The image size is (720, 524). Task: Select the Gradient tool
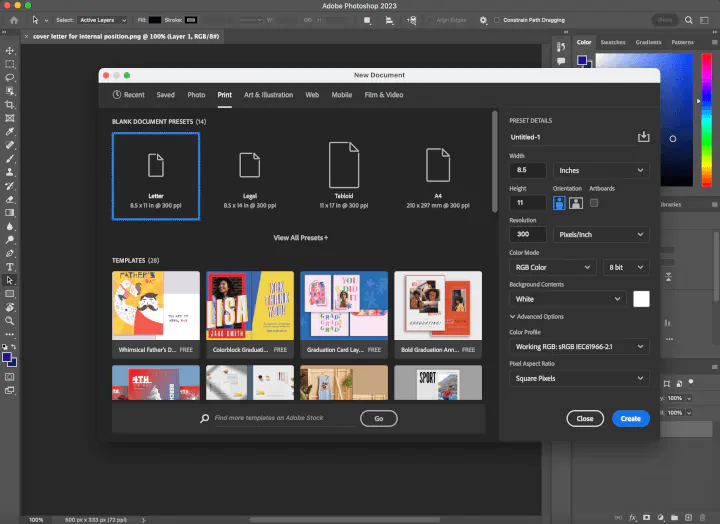[x=10, y=213]
